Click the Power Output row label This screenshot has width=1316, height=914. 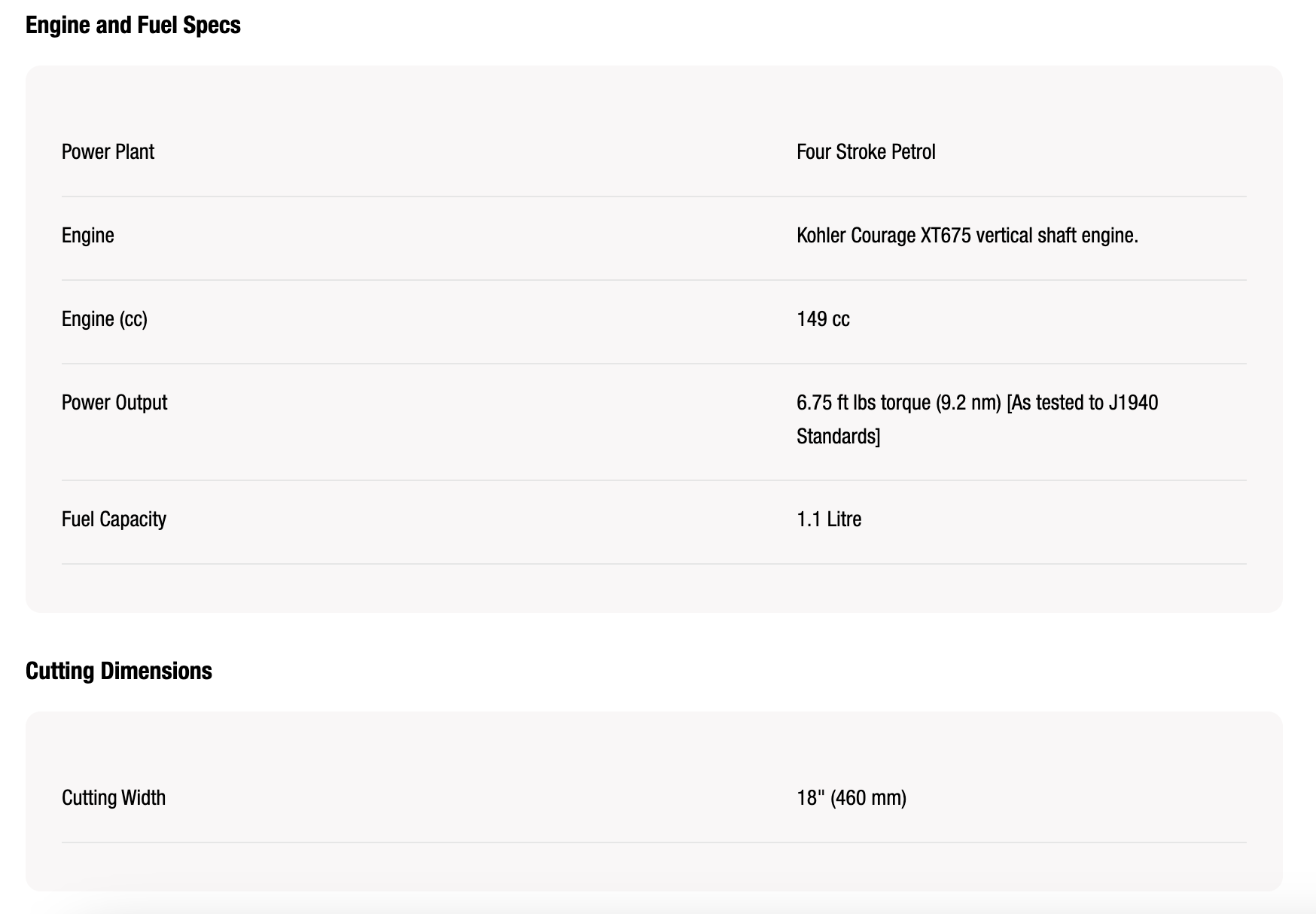(x=114, y=403)
